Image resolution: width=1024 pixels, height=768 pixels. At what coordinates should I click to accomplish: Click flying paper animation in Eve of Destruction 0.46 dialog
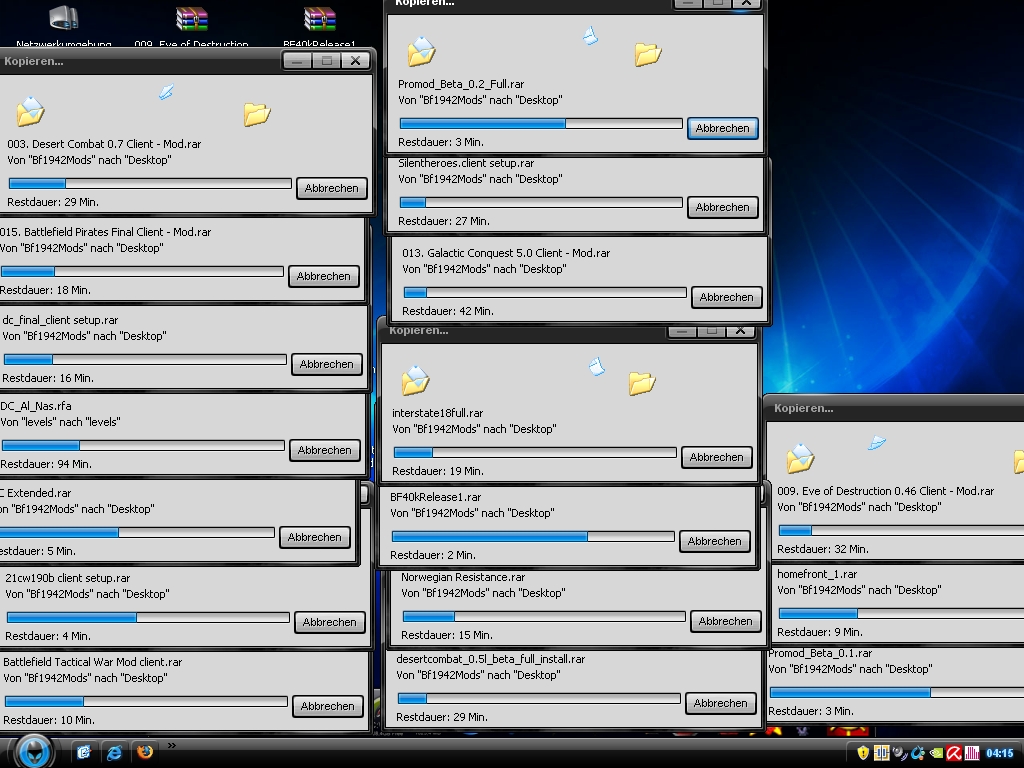(x=877, y=443)
